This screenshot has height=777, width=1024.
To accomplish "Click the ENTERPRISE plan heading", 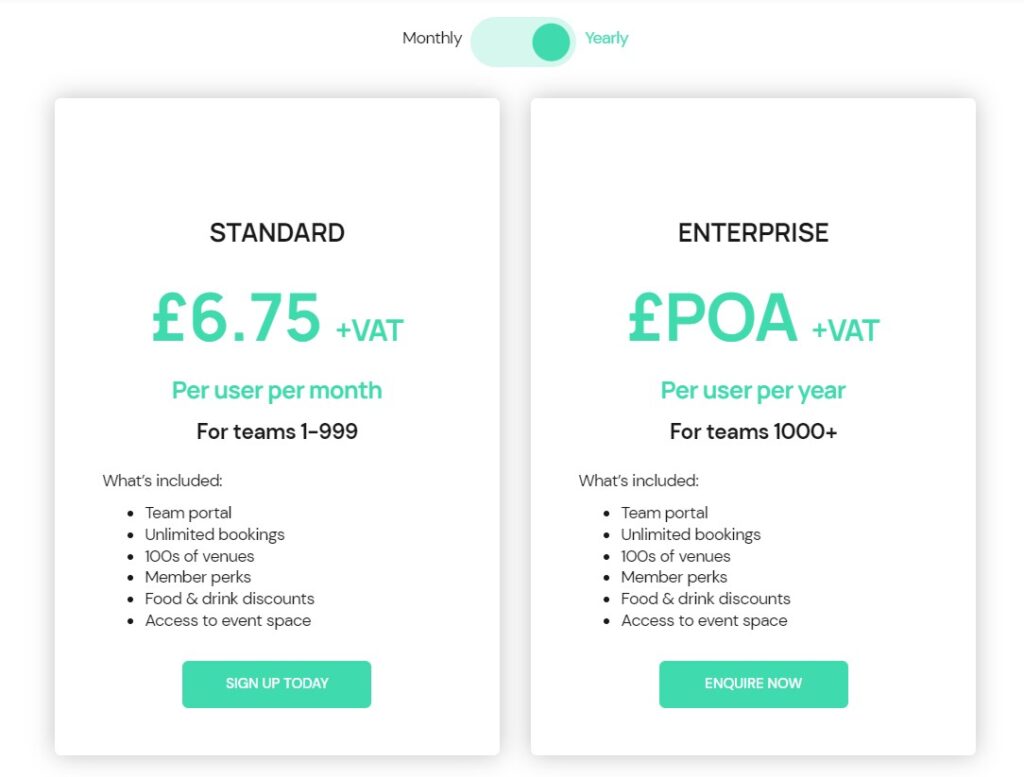I will pyautogui.click(x=753, y=233).
